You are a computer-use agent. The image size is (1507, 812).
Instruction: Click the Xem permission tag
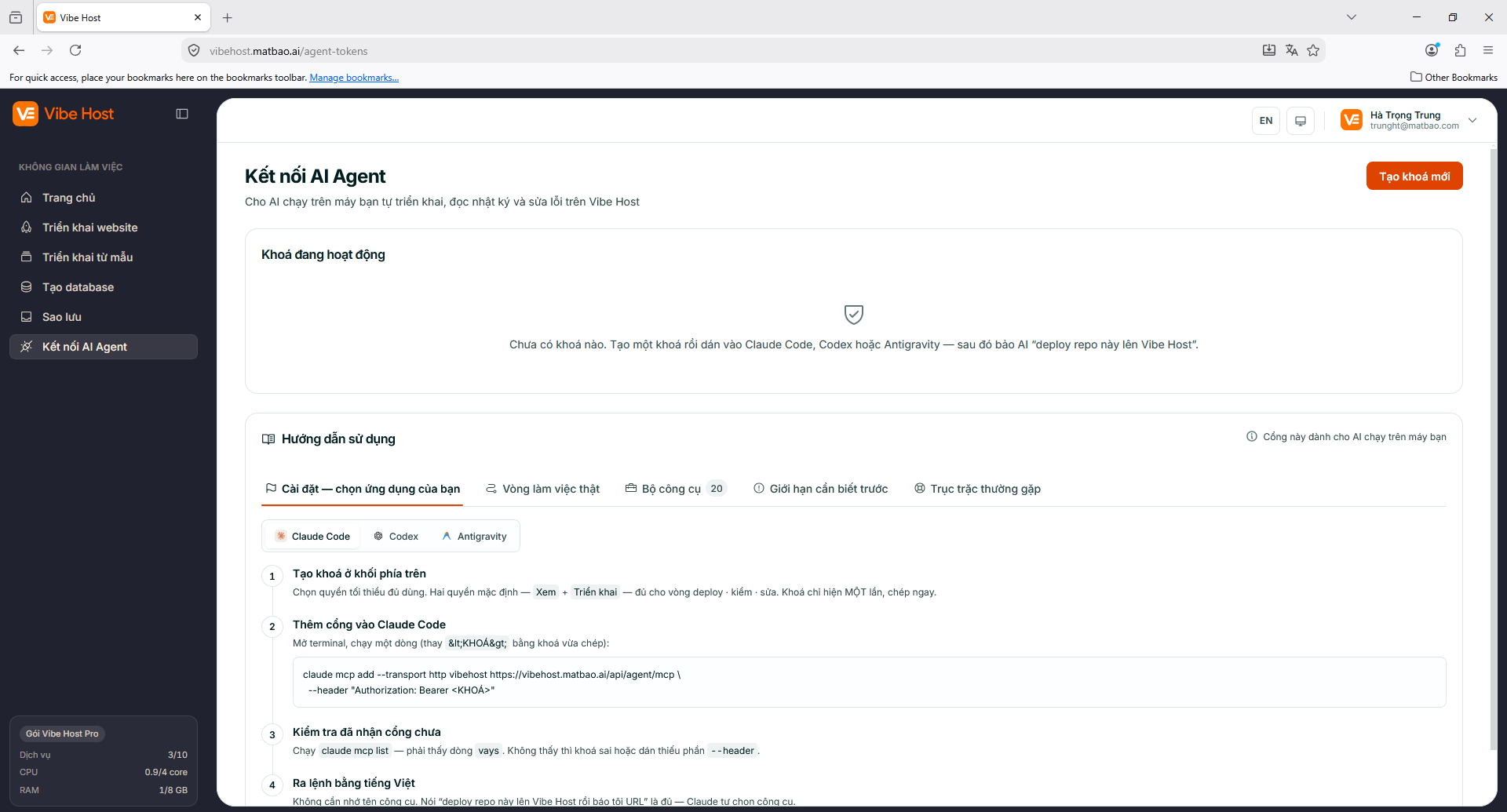(546, 592)
